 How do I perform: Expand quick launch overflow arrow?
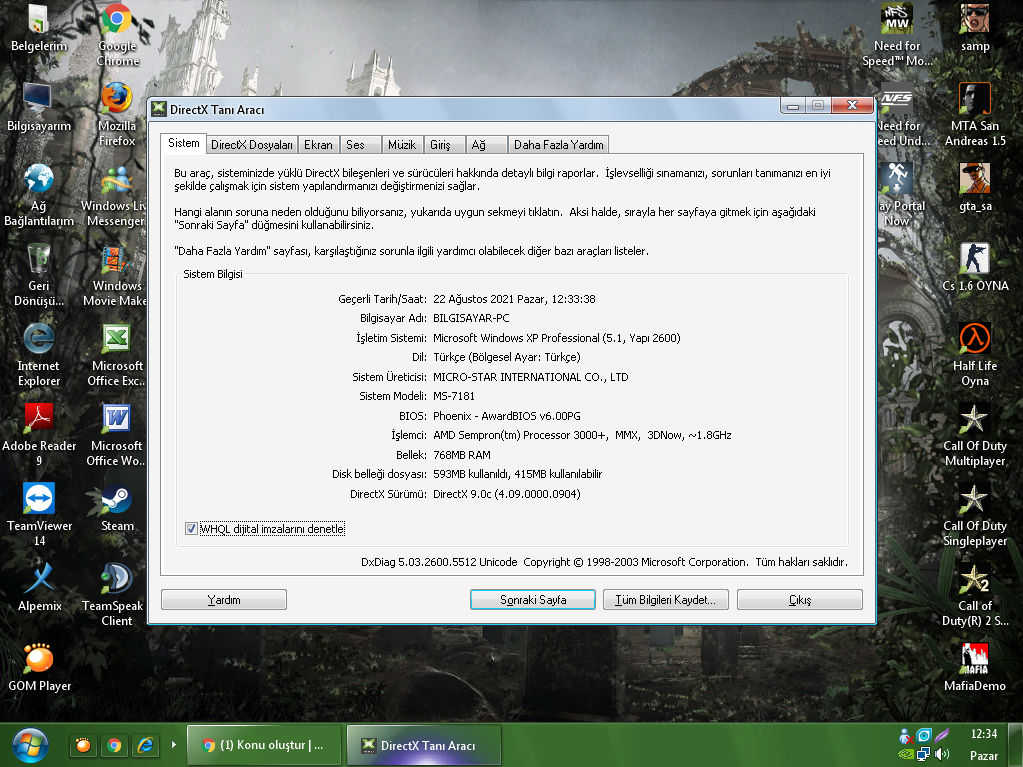pyautogui.click(x=174, y=744)
